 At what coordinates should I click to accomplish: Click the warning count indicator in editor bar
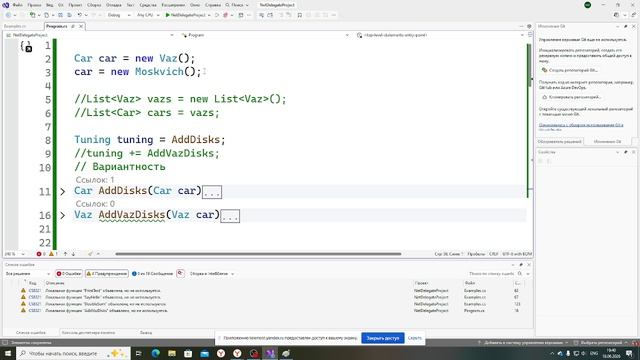point(53,254)
